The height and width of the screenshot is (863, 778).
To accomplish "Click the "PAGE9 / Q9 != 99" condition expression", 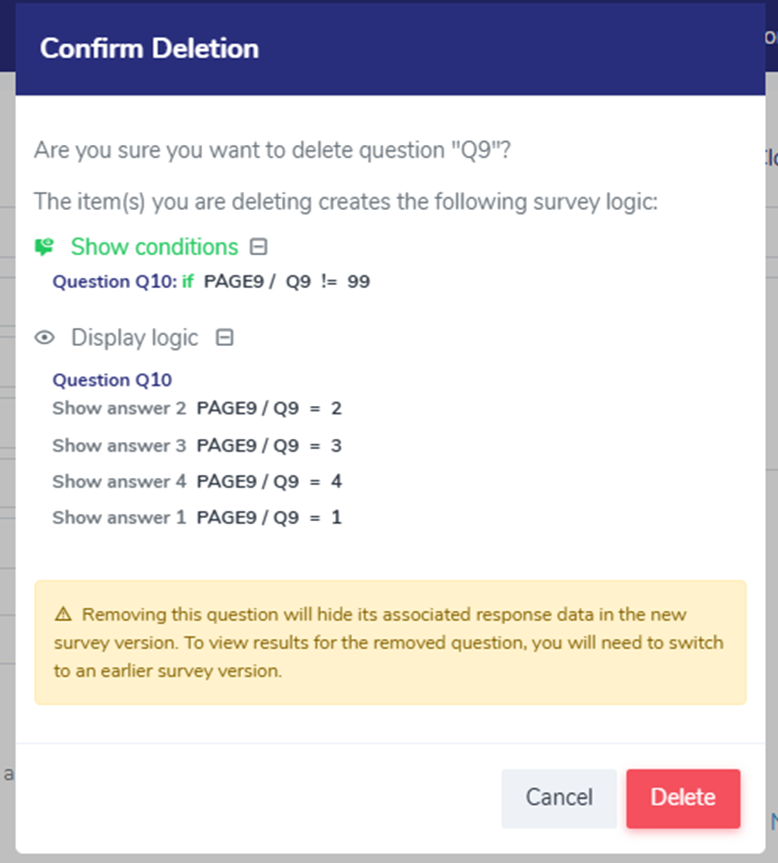I will pyautogui.click(x=287, y=282).
